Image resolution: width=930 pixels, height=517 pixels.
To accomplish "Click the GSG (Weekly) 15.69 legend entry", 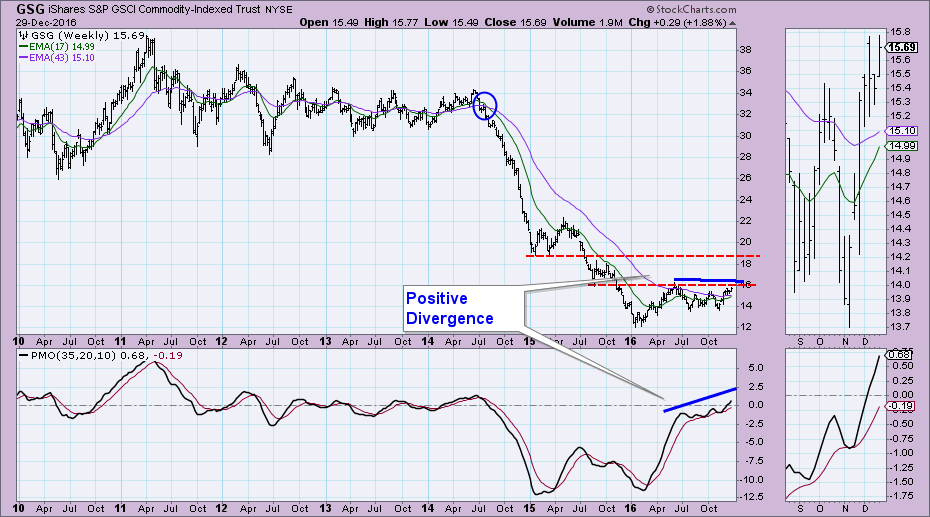I will (88, 36).
